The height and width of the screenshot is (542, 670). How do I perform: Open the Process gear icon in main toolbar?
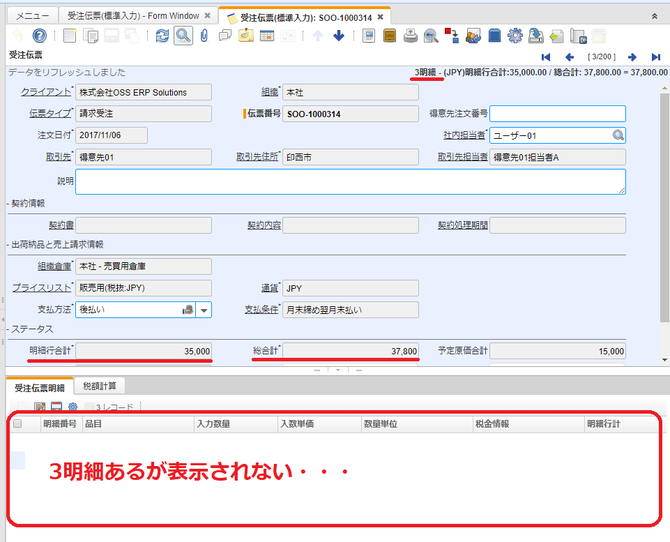(515, 35)
